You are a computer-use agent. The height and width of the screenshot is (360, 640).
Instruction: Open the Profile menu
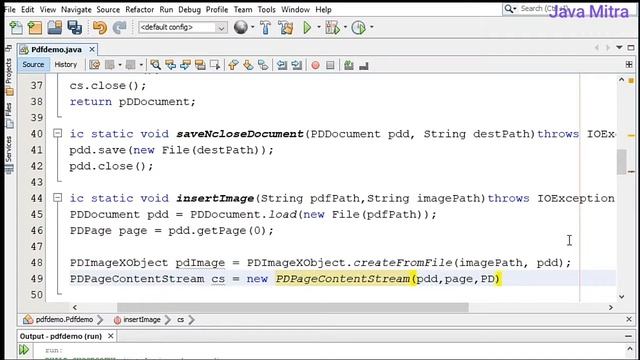pyautogui.click(x=217, y=9)
